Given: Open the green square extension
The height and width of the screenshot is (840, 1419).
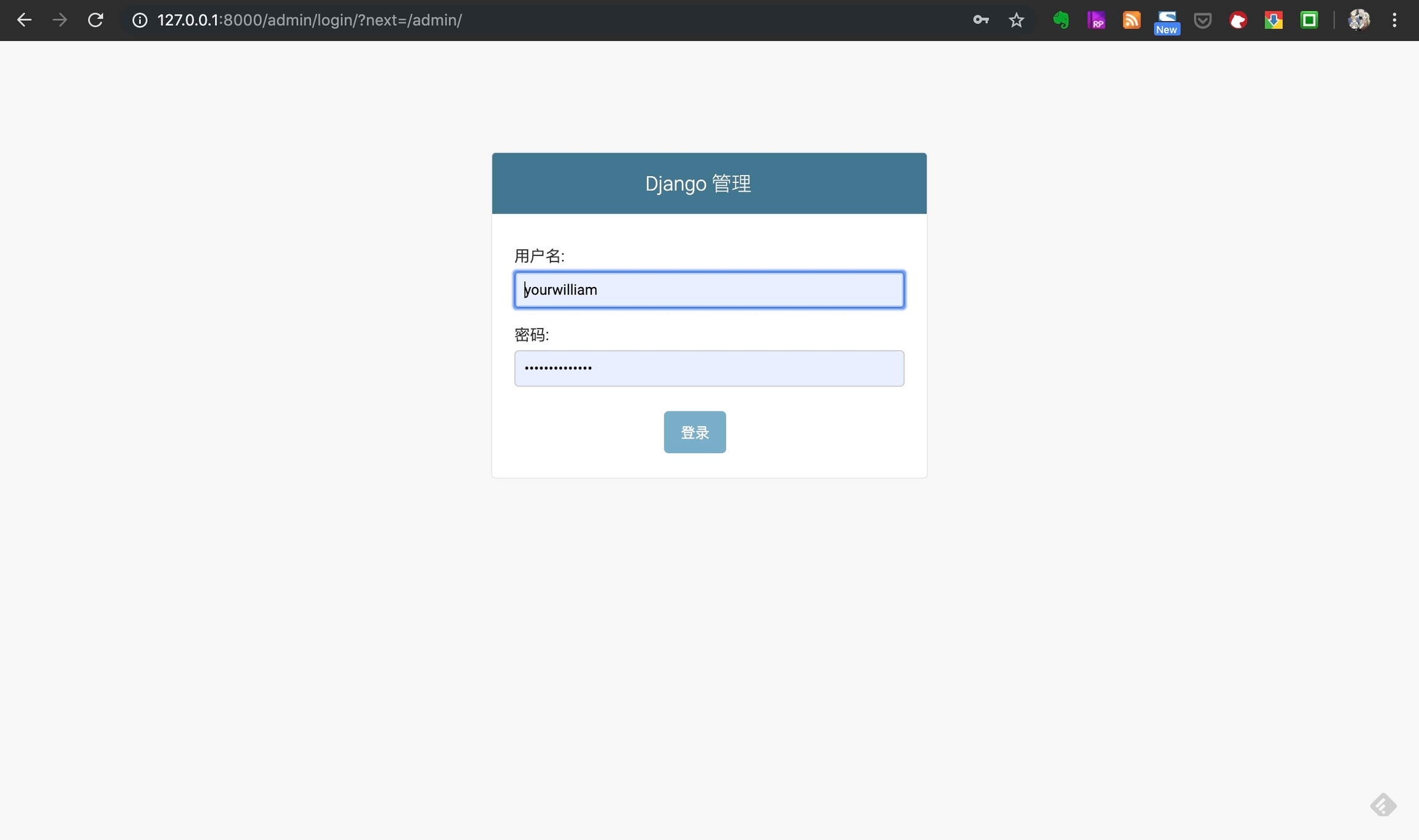Looking at the screenshot, I should tap(1309, 20).
